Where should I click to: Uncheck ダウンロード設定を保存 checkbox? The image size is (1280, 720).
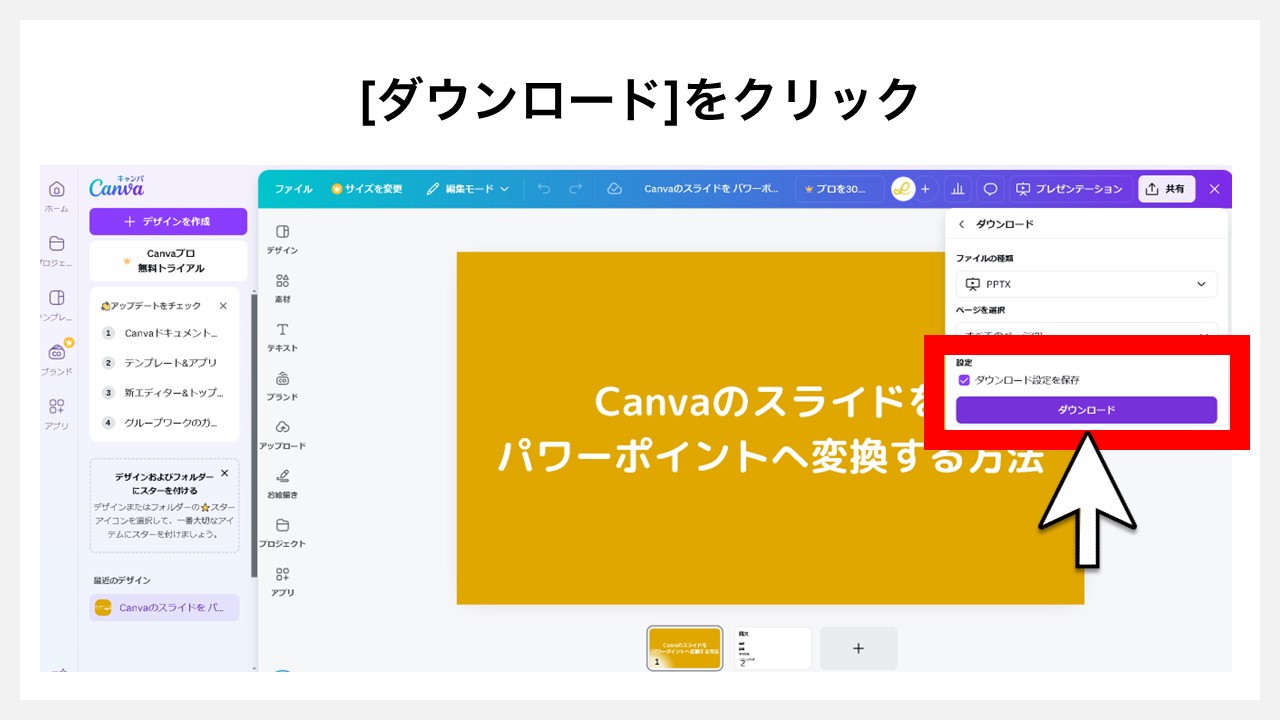pyautogui.click(x=964, y=380)
